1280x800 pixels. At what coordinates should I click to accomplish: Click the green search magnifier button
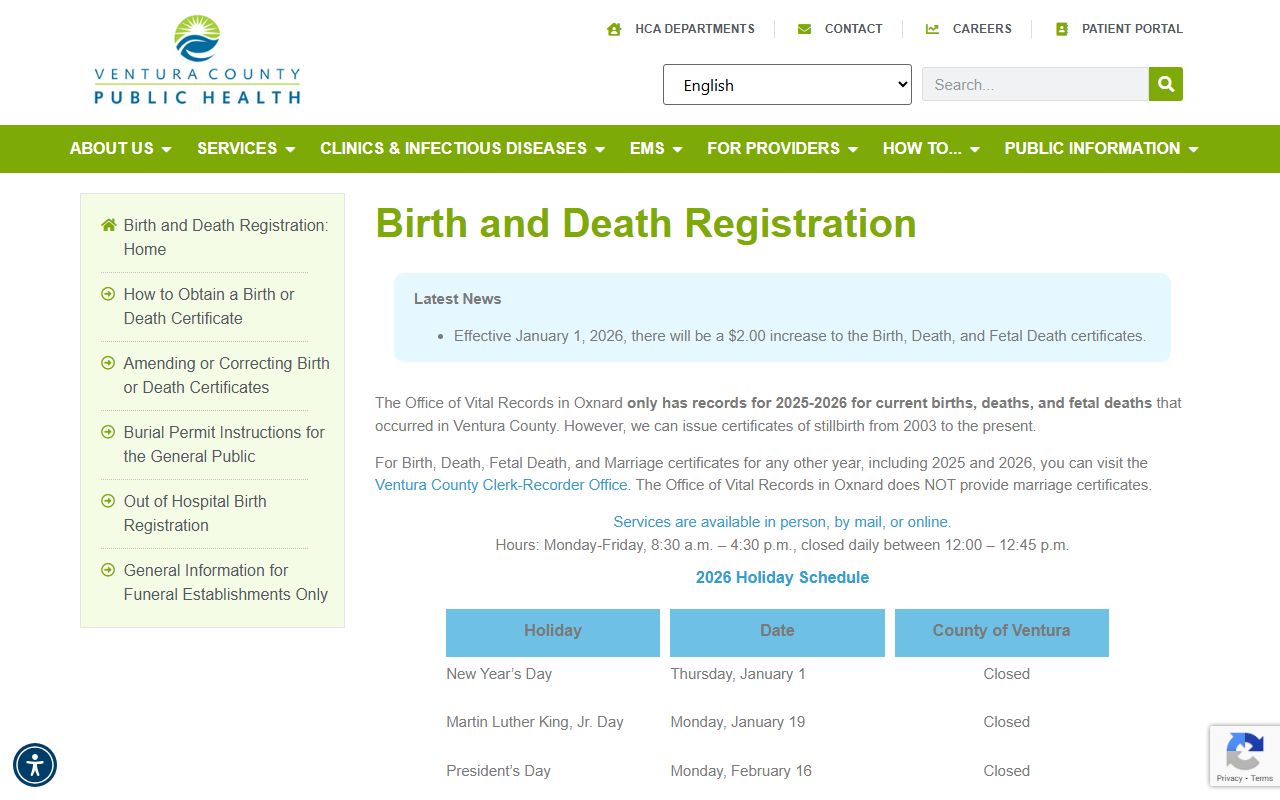(x=1166, y=84)
